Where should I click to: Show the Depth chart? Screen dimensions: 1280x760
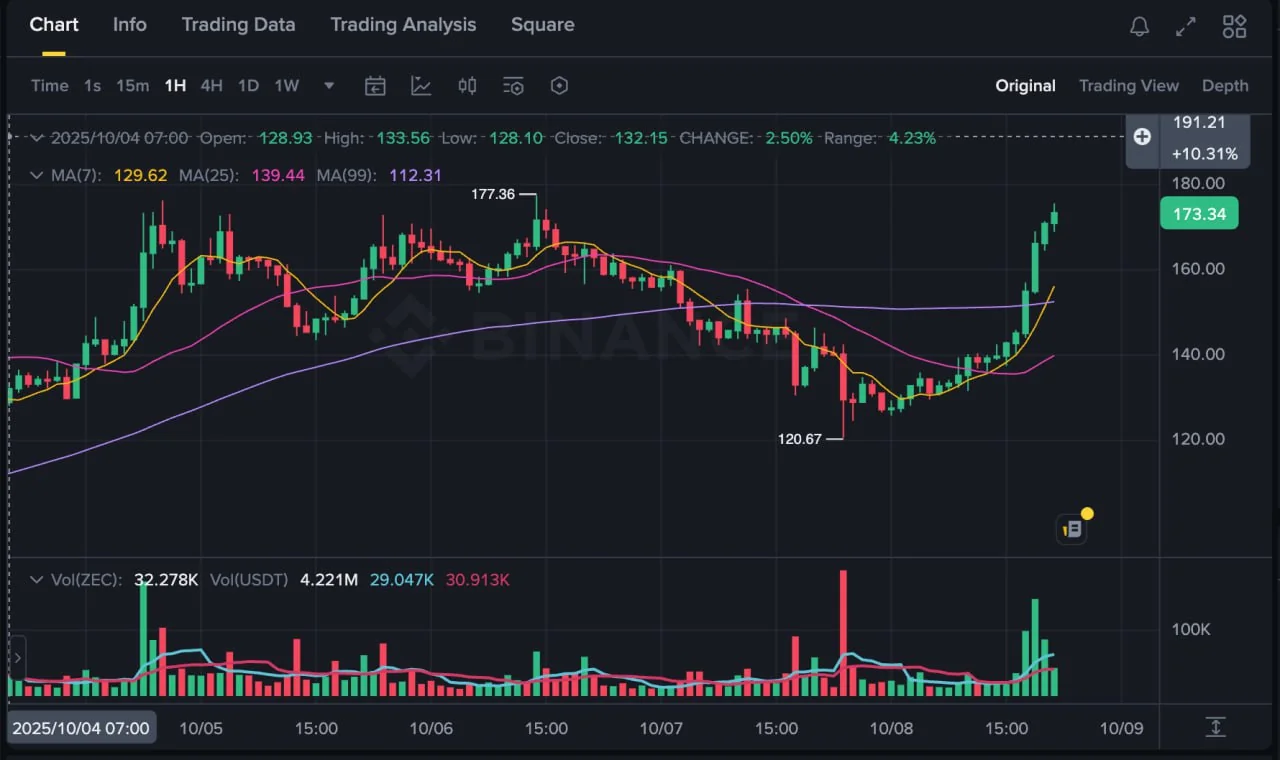1225,86
